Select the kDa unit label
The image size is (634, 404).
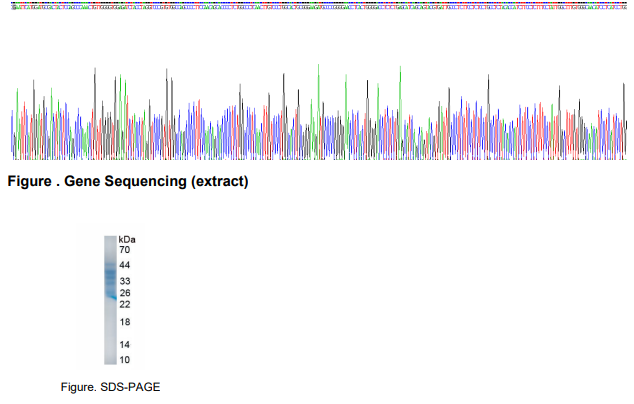[x=127, y=240]
